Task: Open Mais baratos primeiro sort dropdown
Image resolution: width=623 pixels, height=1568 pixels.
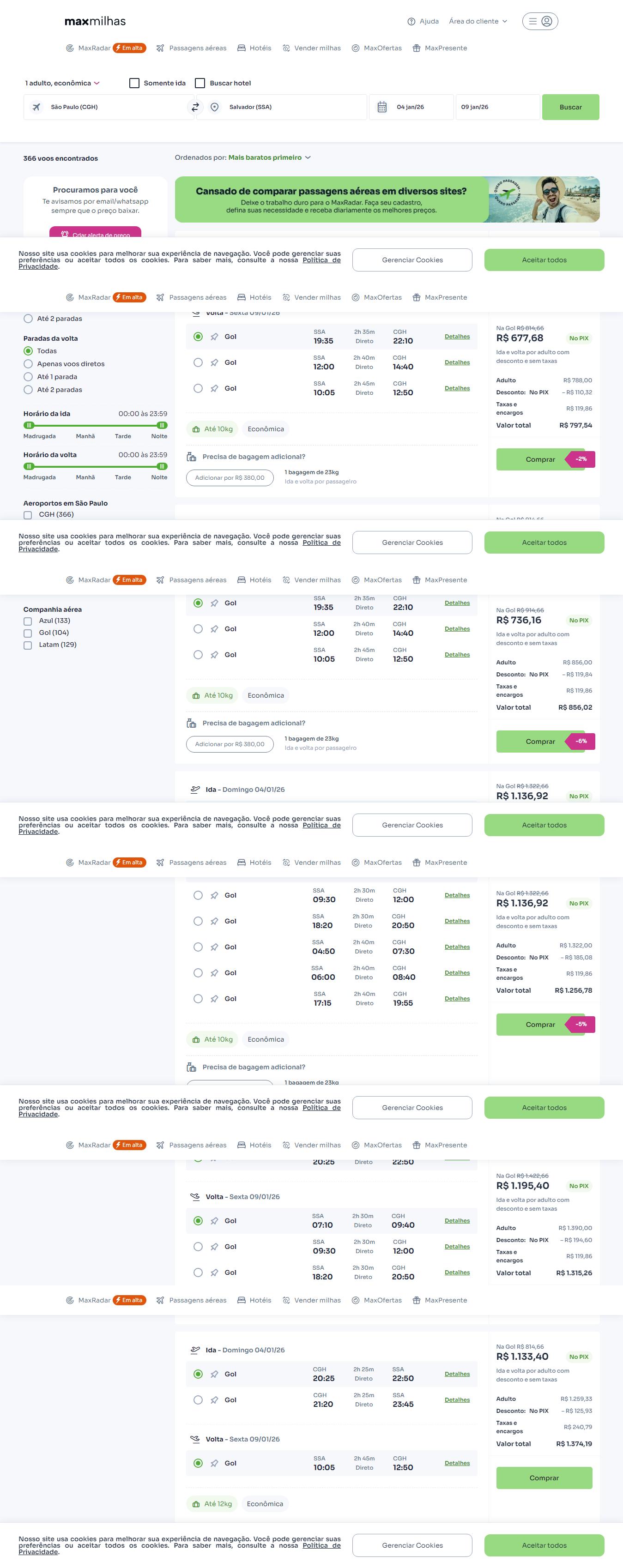Action: pos(269,157)
